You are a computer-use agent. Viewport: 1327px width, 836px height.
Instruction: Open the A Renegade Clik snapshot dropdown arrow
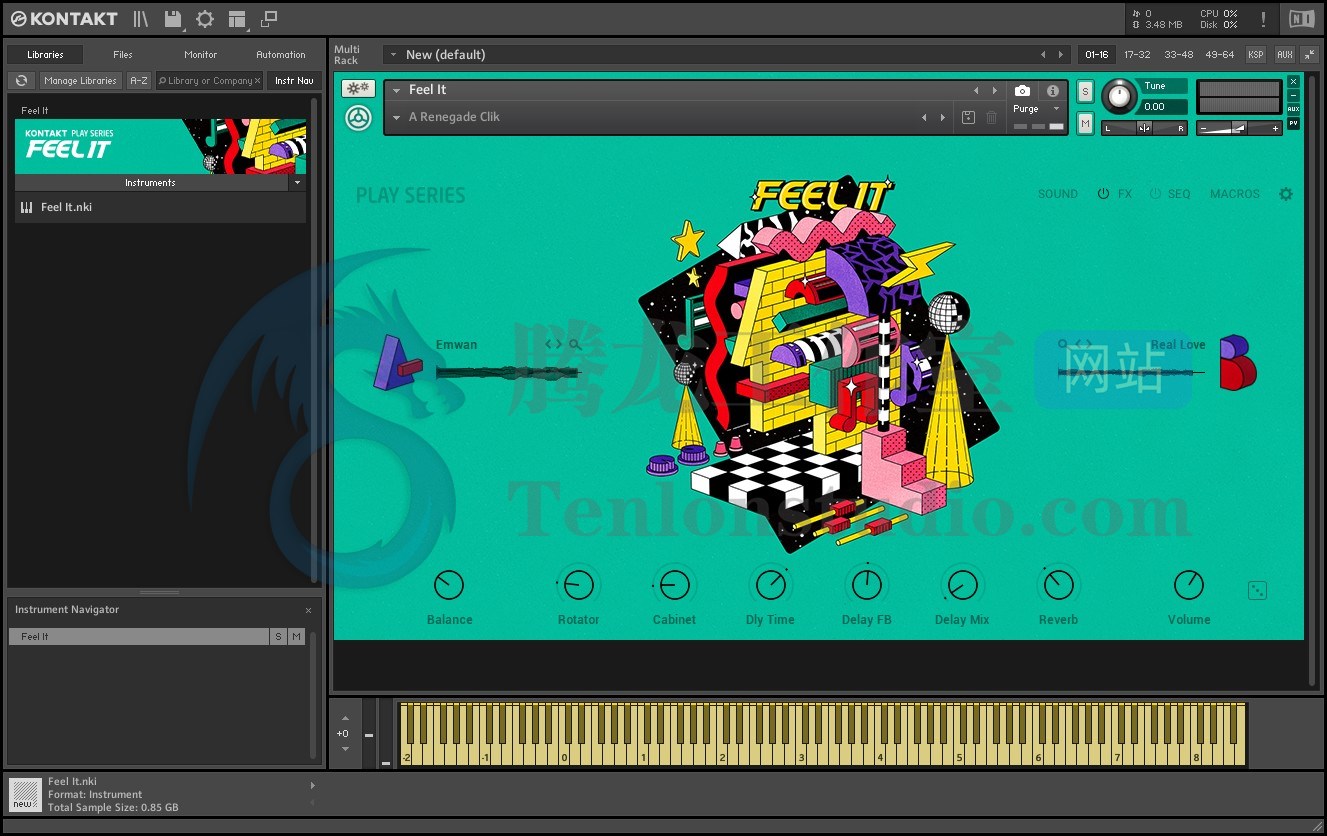pos(396,117)
